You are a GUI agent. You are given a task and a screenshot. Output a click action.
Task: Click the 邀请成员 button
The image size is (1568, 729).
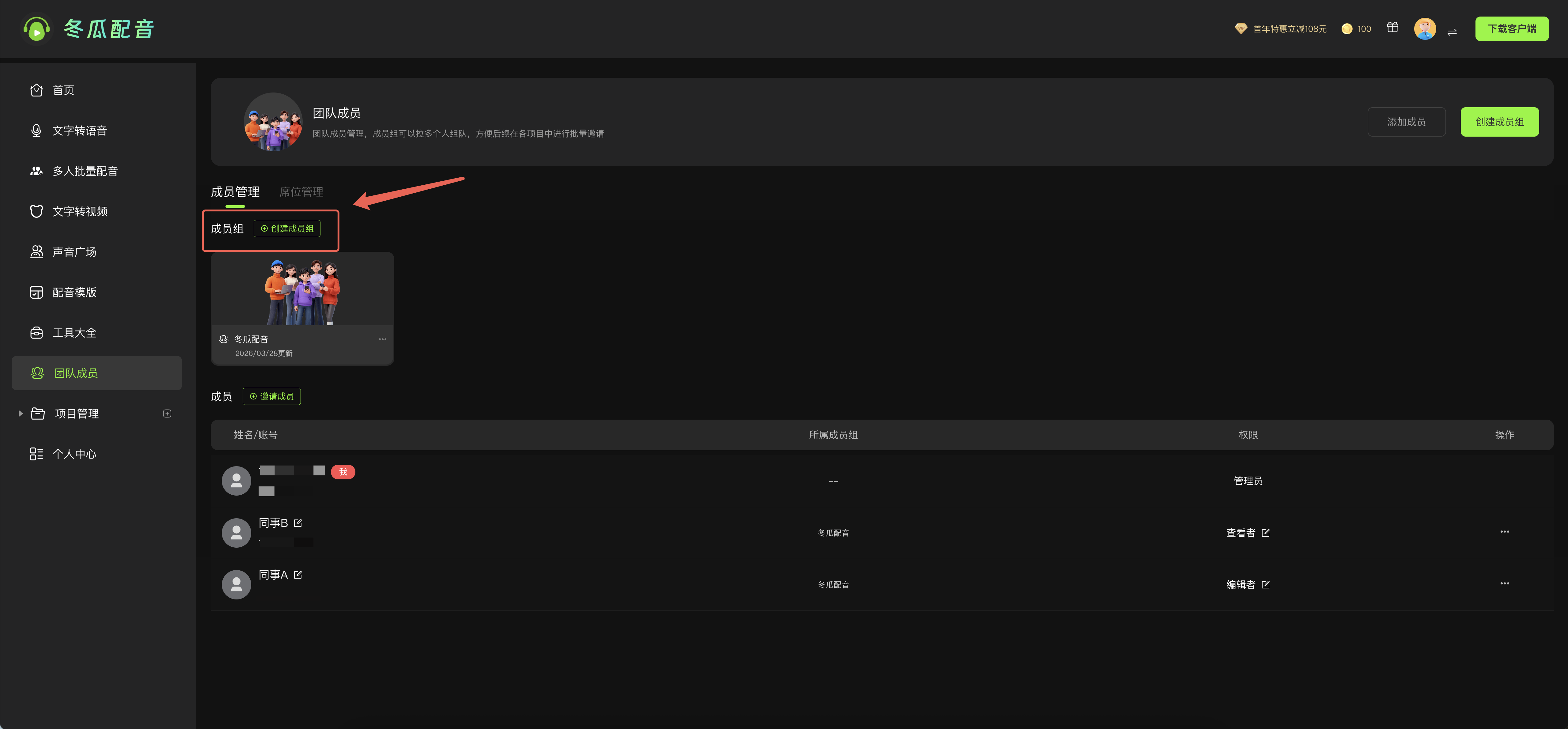pos(271,397)
